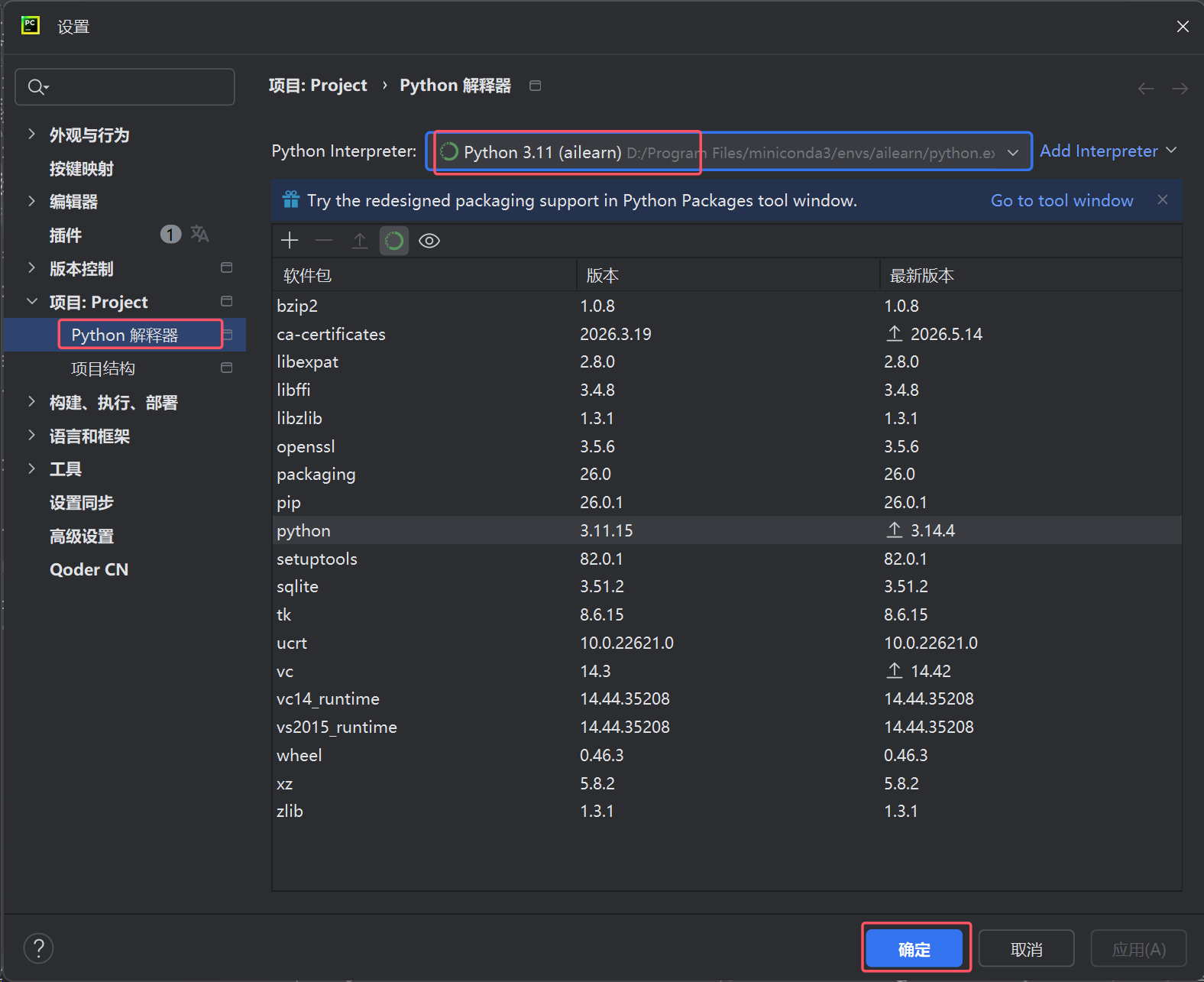Expand the 版本控制 section
Image resolution: width=1204 pixels, height=982 pixels.
pyautogui.click(x=31, y=267)
